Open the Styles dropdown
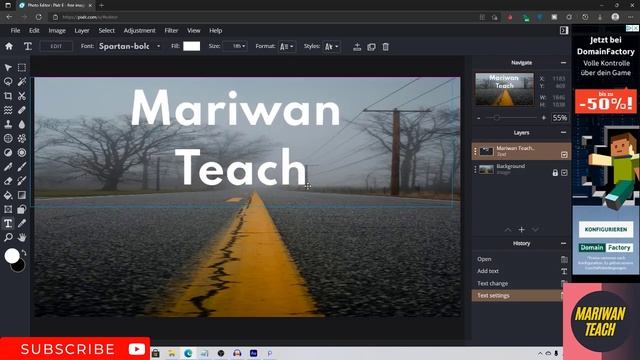 tap(331, 47)
